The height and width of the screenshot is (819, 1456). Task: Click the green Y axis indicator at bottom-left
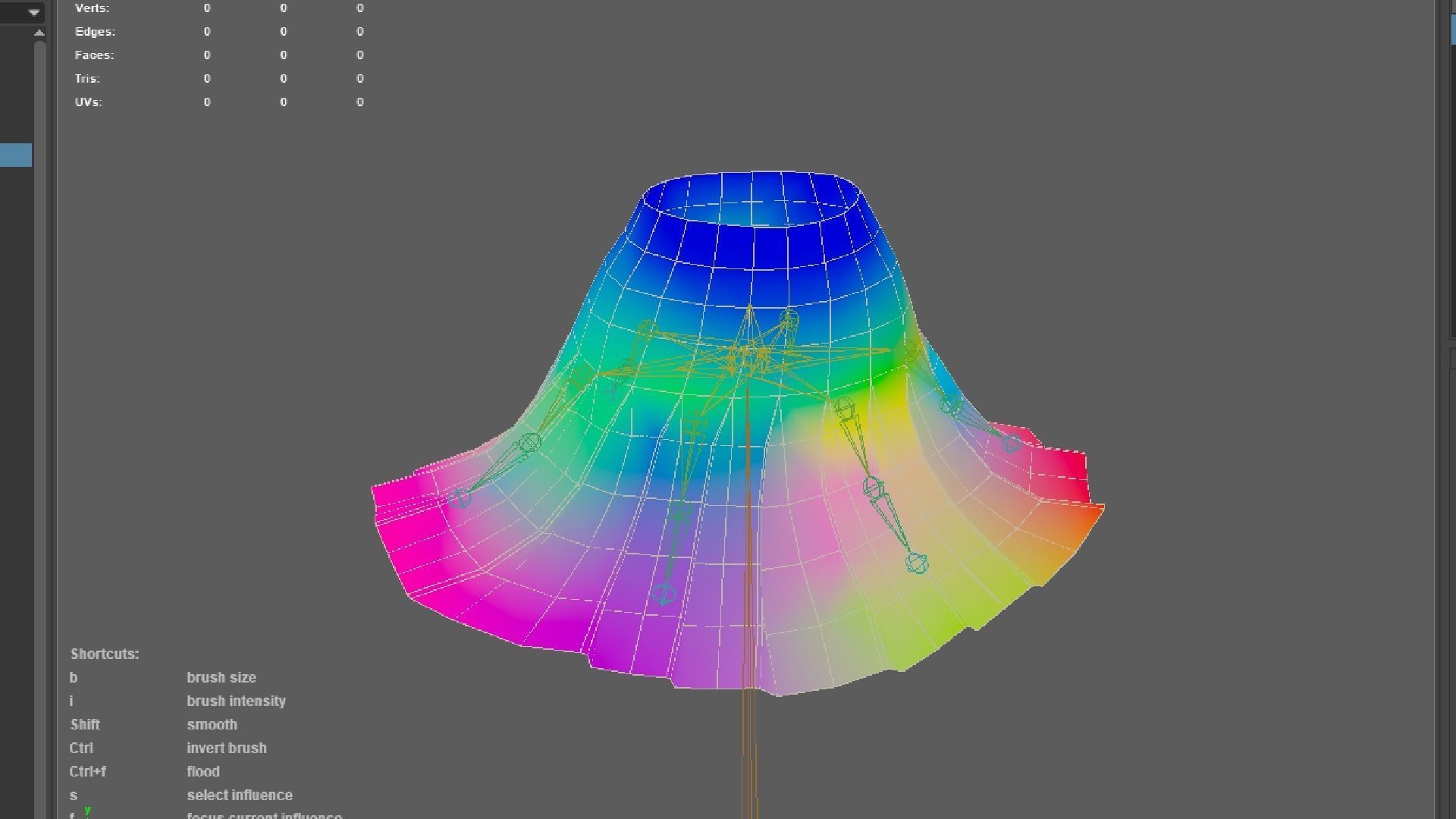pos(88,810)
